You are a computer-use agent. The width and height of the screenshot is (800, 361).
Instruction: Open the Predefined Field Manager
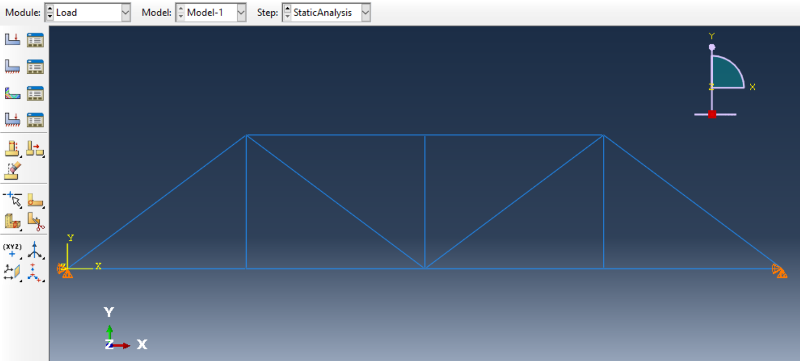35,93
